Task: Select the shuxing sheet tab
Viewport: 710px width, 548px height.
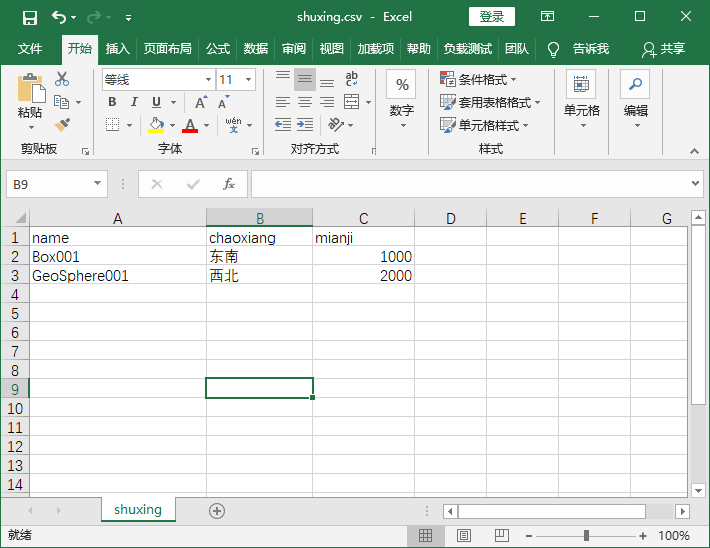Action: click(138, 510)
